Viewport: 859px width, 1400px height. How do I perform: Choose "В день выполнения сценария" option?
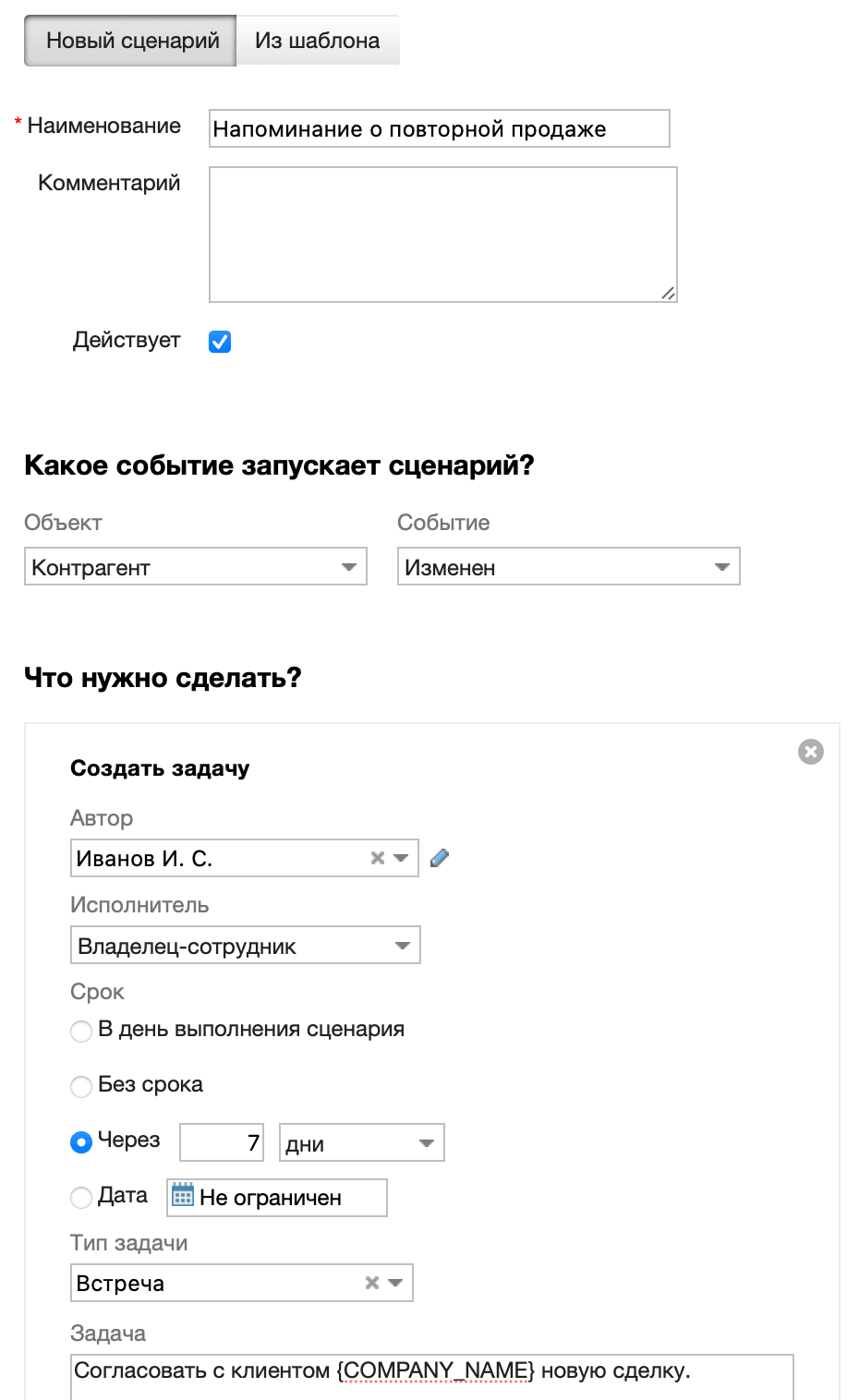click(80, 1031)
